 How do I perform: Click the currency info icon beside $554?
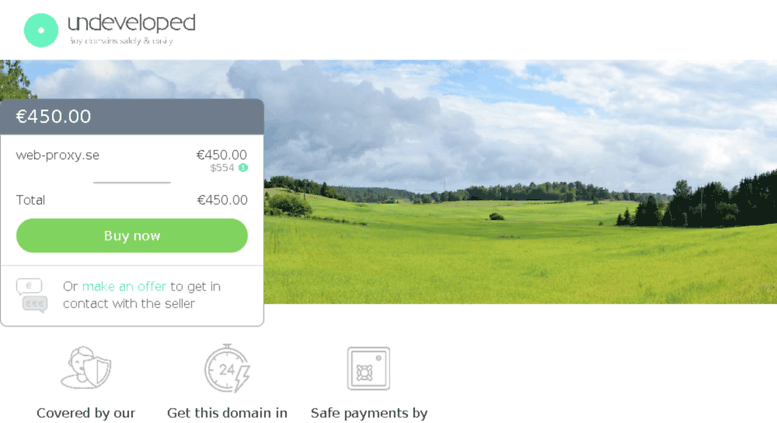point(243,168)
